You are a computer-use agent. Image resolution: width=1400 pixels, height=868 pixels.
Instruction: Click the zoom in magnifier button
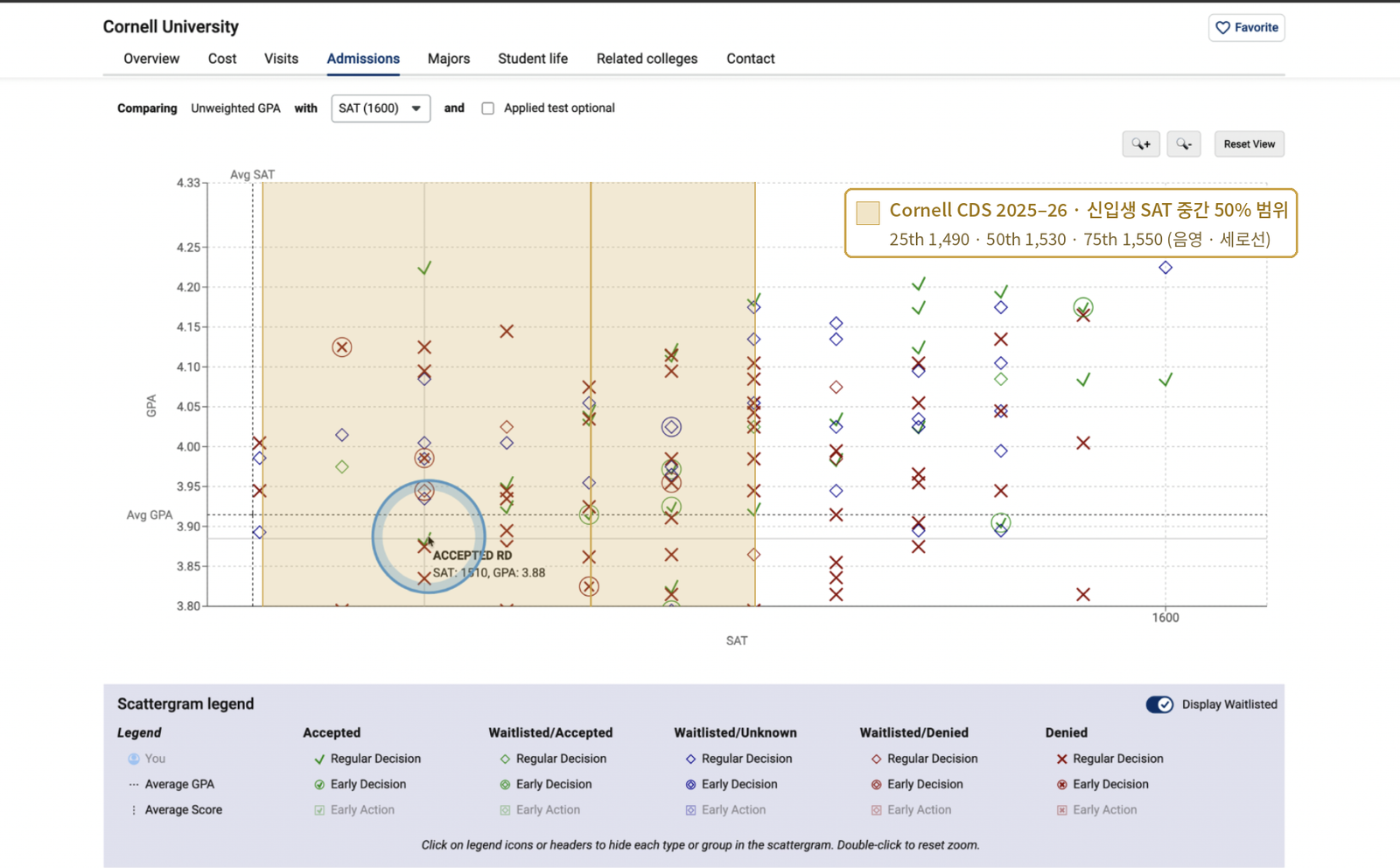click(x=1141, y=144)
